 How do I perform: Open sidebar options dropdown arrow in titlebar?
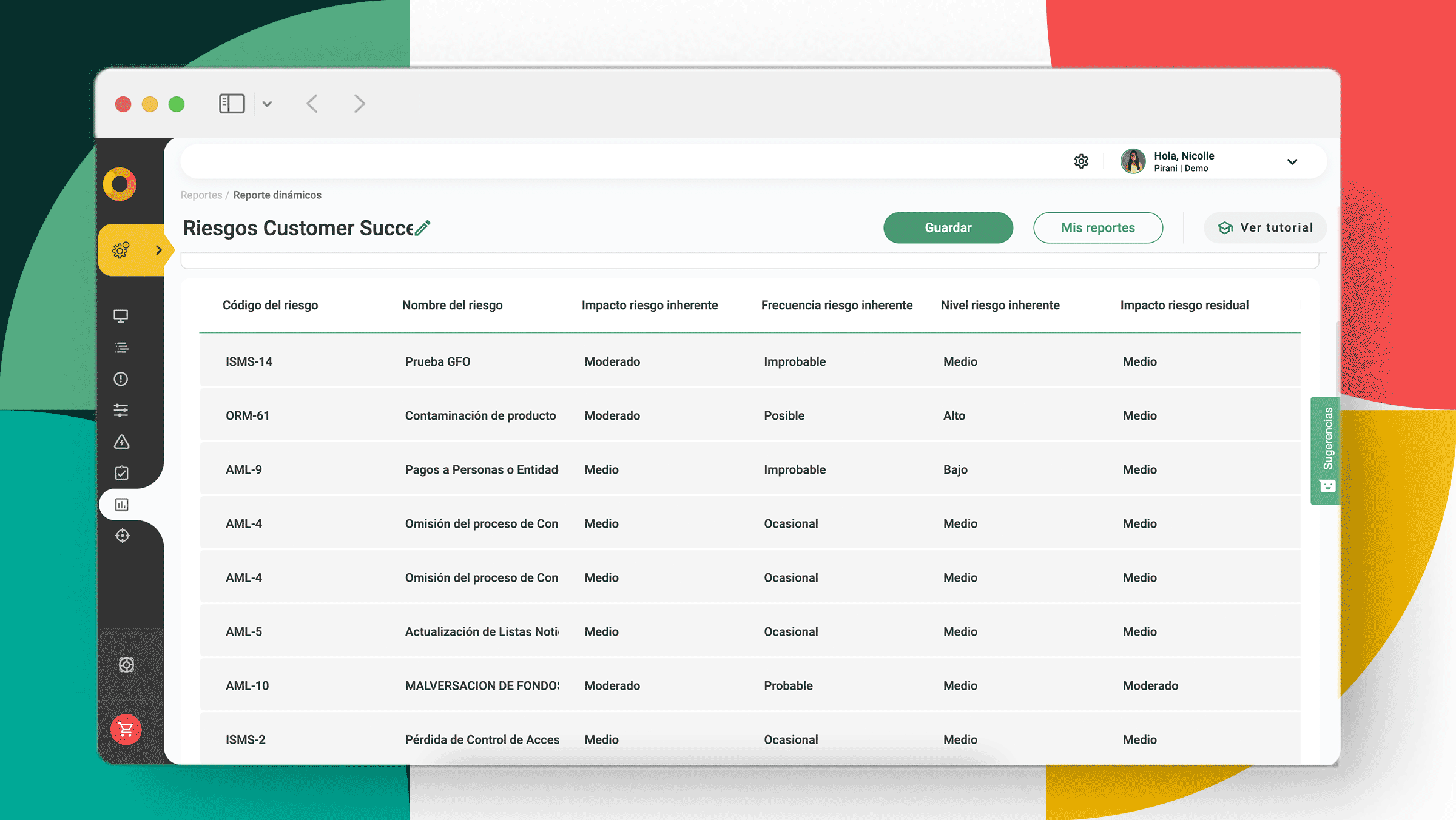[267, 104]
